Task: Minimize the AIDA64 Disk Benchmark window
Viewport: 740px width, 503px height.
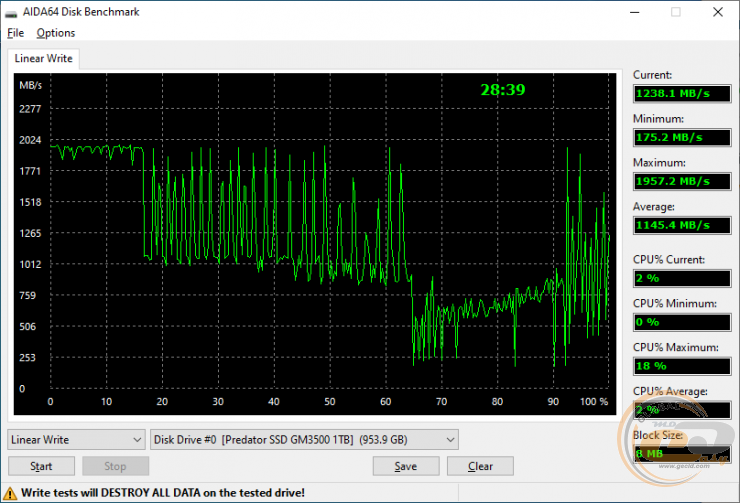Action: [635, 12]
